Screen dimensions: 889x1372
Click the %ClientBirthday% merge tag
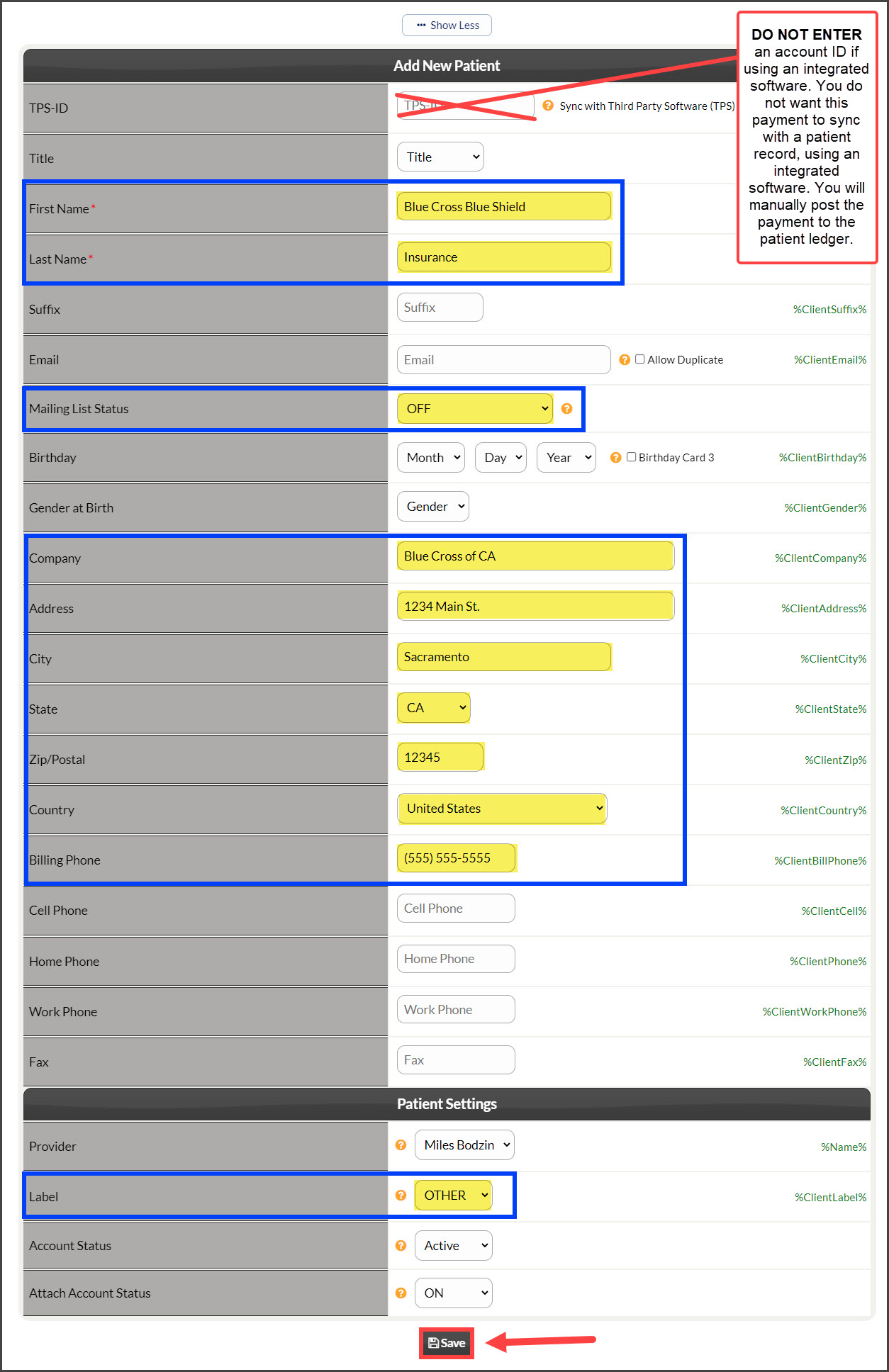click(x=822, y=458)
